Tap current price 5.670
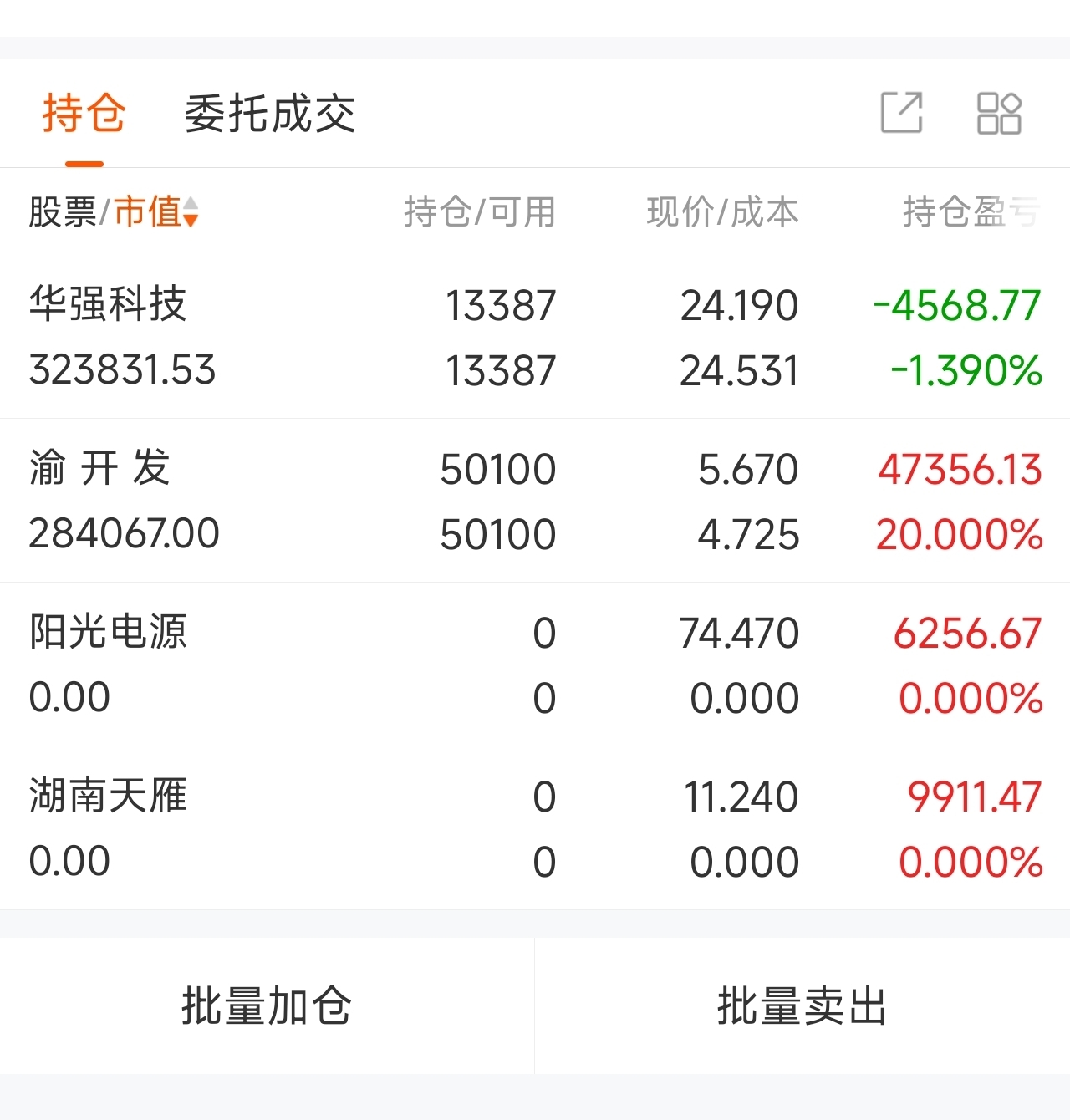 coord(748,469)
